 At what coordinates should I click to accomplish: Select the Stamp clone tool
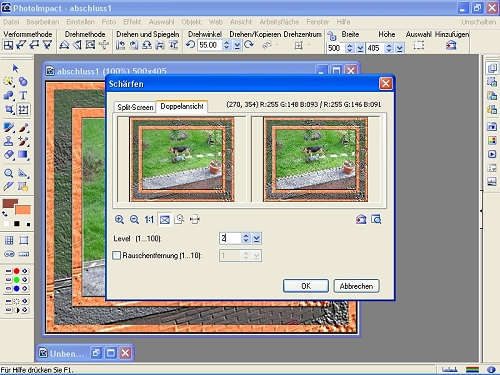coord(9,141)
